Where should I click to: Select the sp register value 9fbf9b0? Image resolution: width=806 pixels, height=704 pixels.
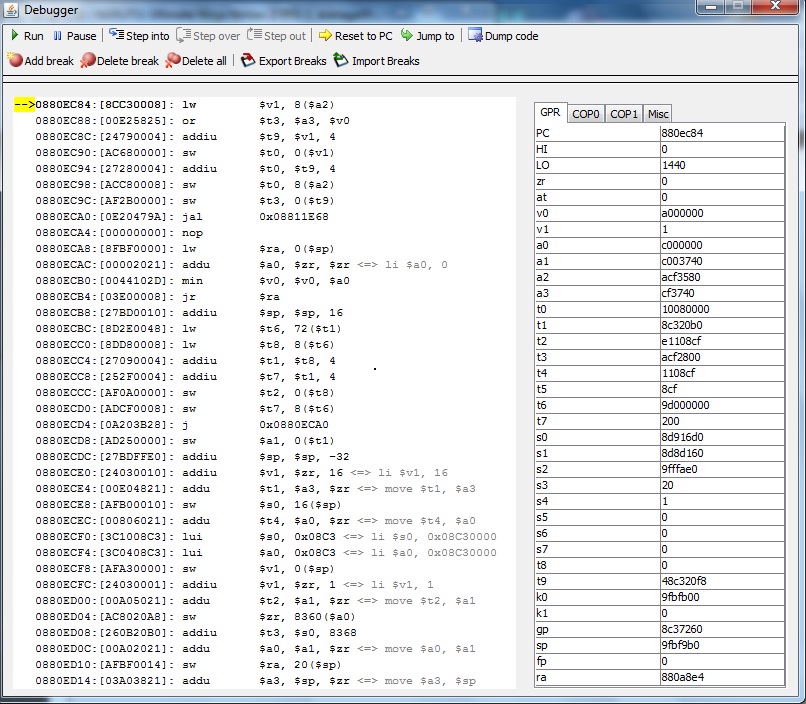point(722,645)
